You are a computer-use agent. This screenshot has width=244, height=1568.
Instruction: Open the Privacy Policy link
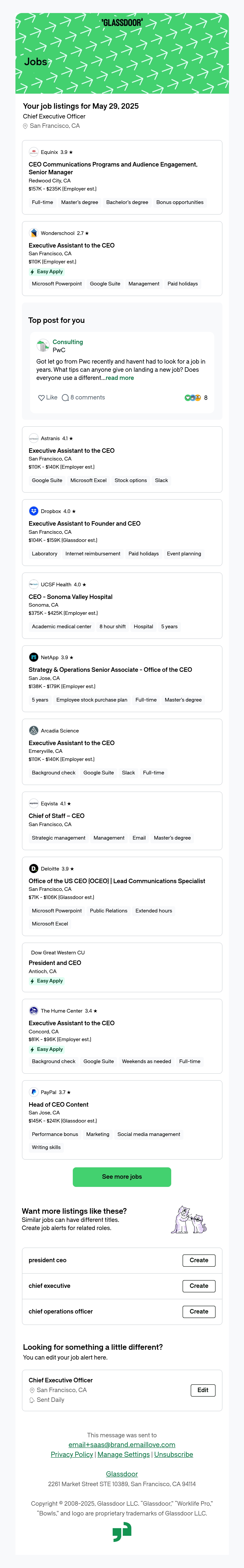[72, 1454]
